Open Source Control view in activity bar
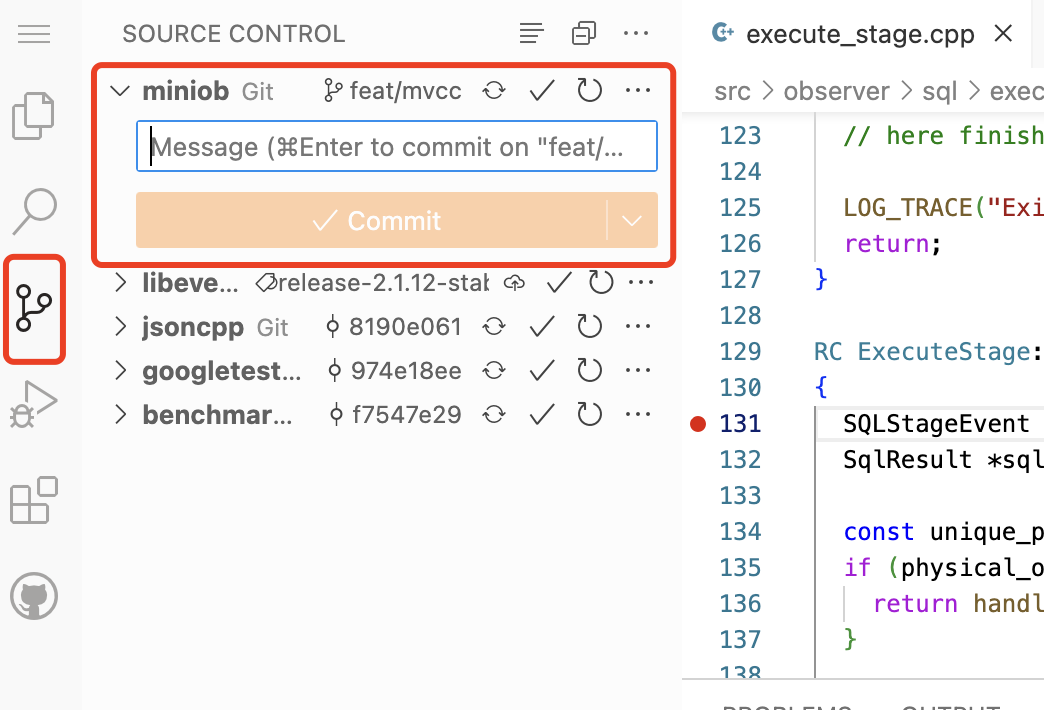1044x710 pixels. (x=34, y=308)
